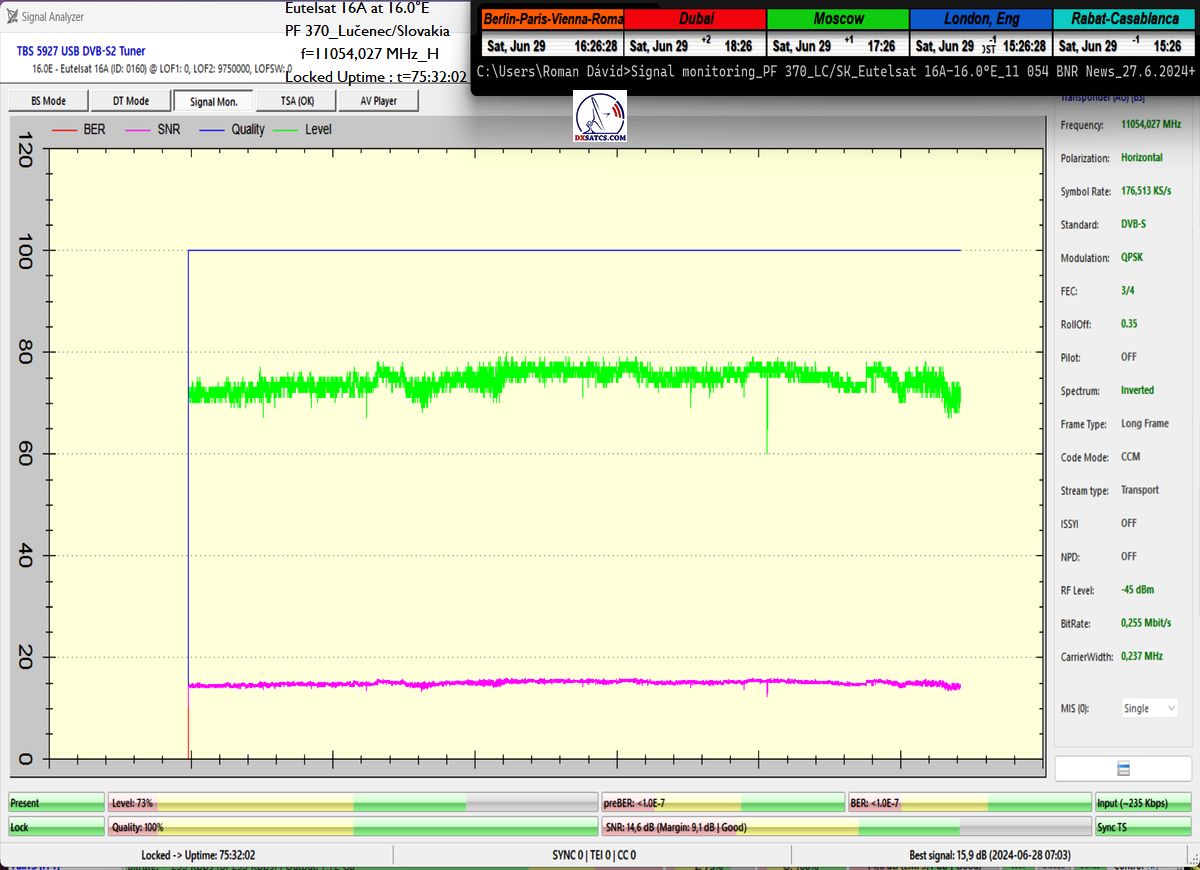Open the MIS Single dropdown
This screenshot has height=870, width=1200.
pos(1149,708)
